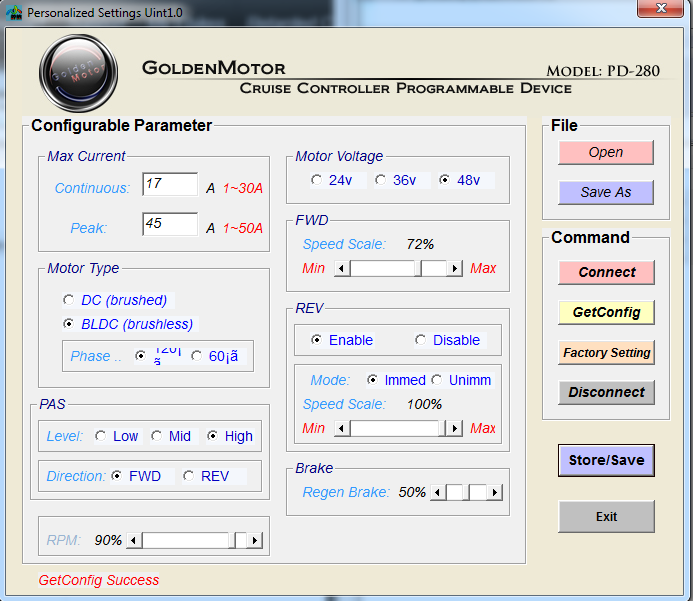This screenshot has height=601, width=693.
Task: Click left arrow on RPM slider
Action: (134, 540)
